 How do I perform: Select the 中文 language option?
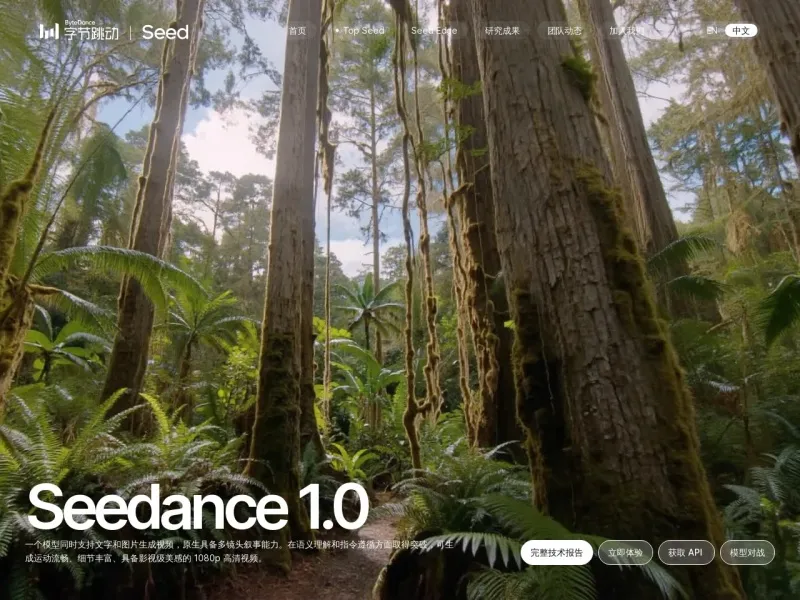pyautogui.click(x=741, y=31)
